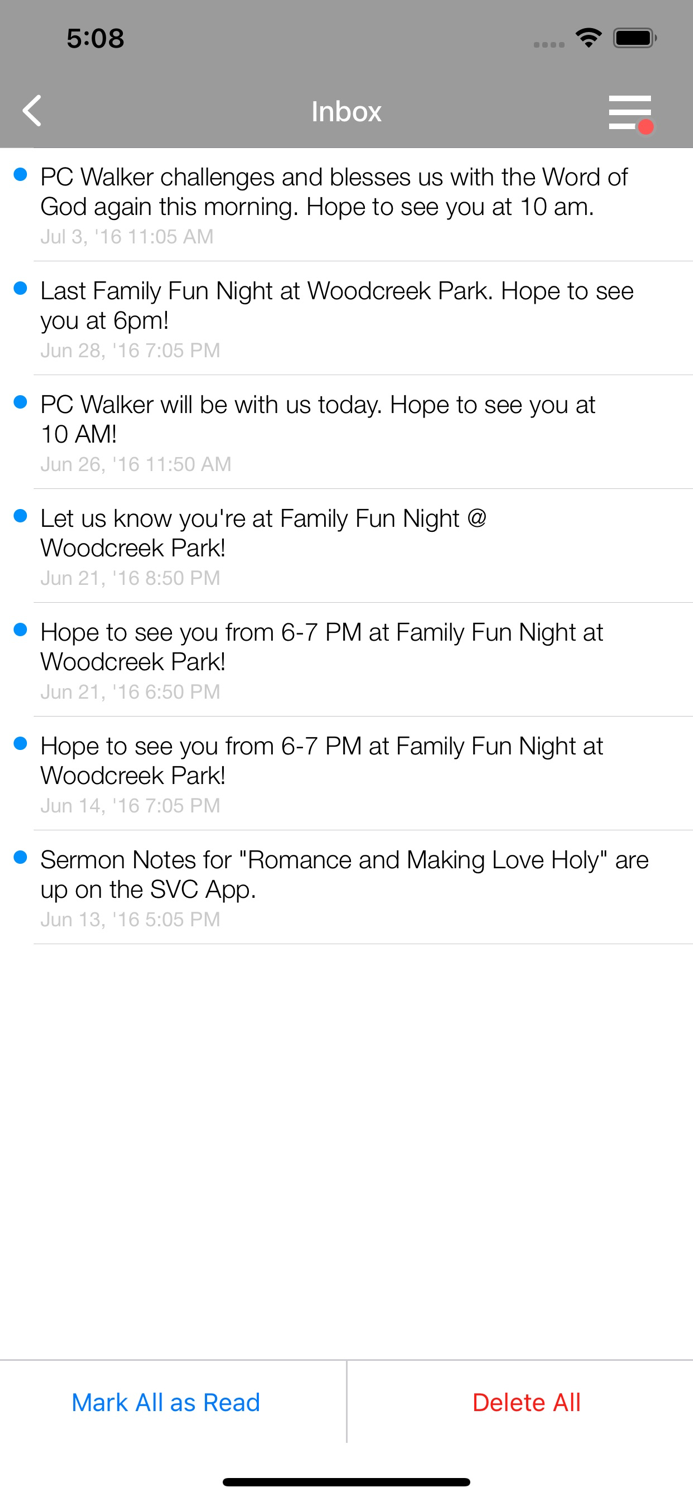
Task: Open the hamburger menu with notification badge
Action: (x=629, y=112)
